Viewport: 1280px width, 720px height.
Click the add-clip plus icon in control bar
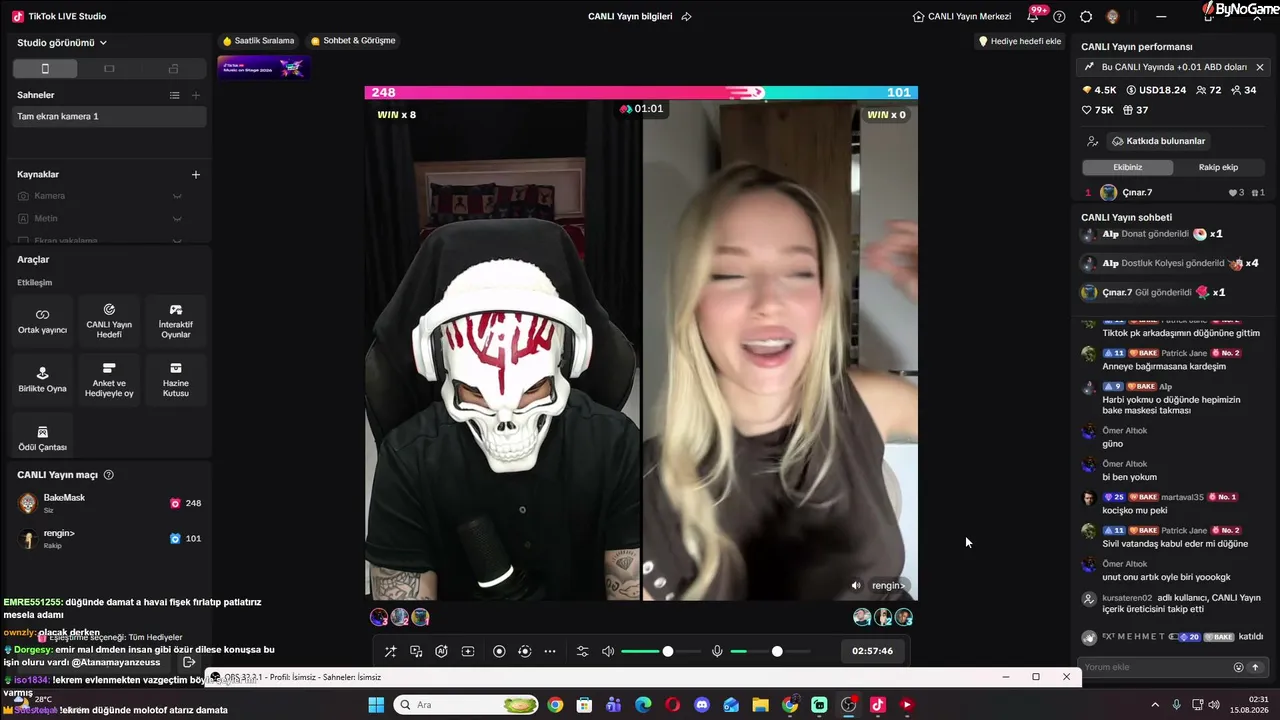tap(468, 651)
